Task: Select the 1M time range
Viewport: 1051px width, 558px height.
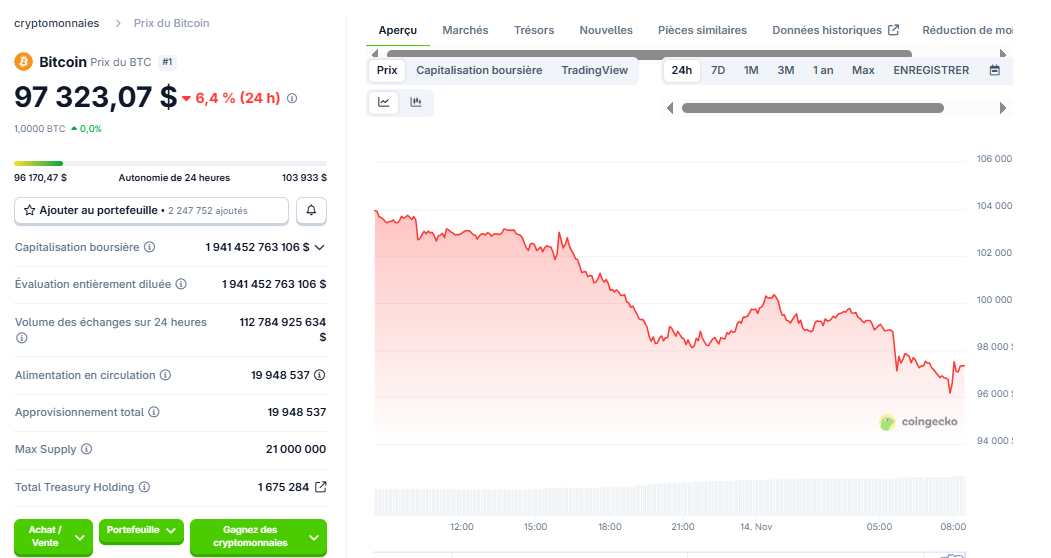Action: [751, 70]
